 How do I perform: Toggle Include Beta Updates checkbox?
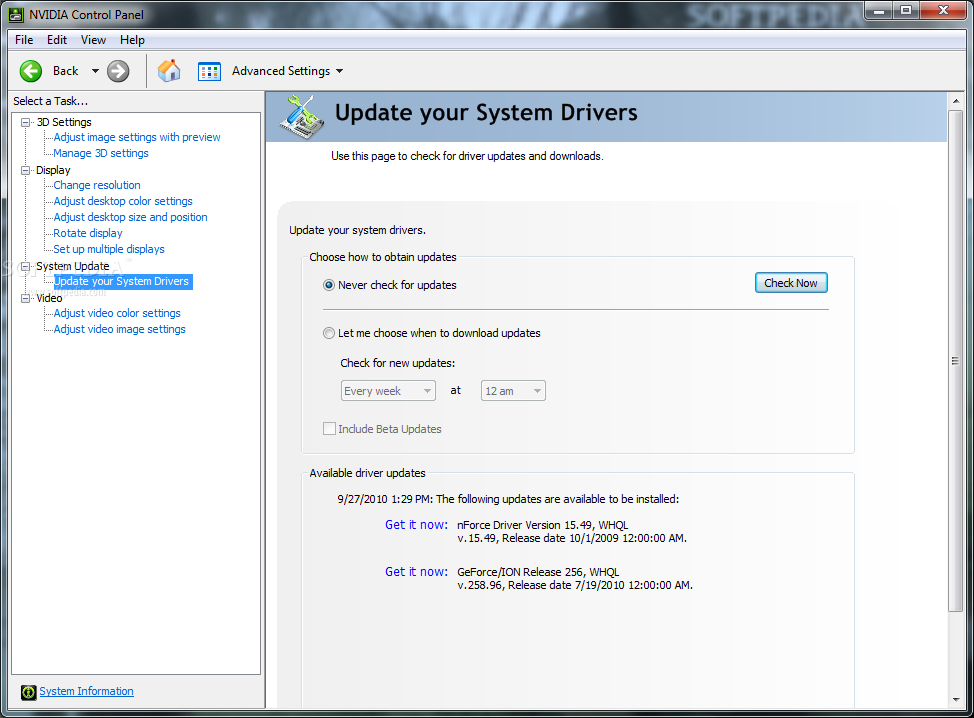(x=329, y=429)
